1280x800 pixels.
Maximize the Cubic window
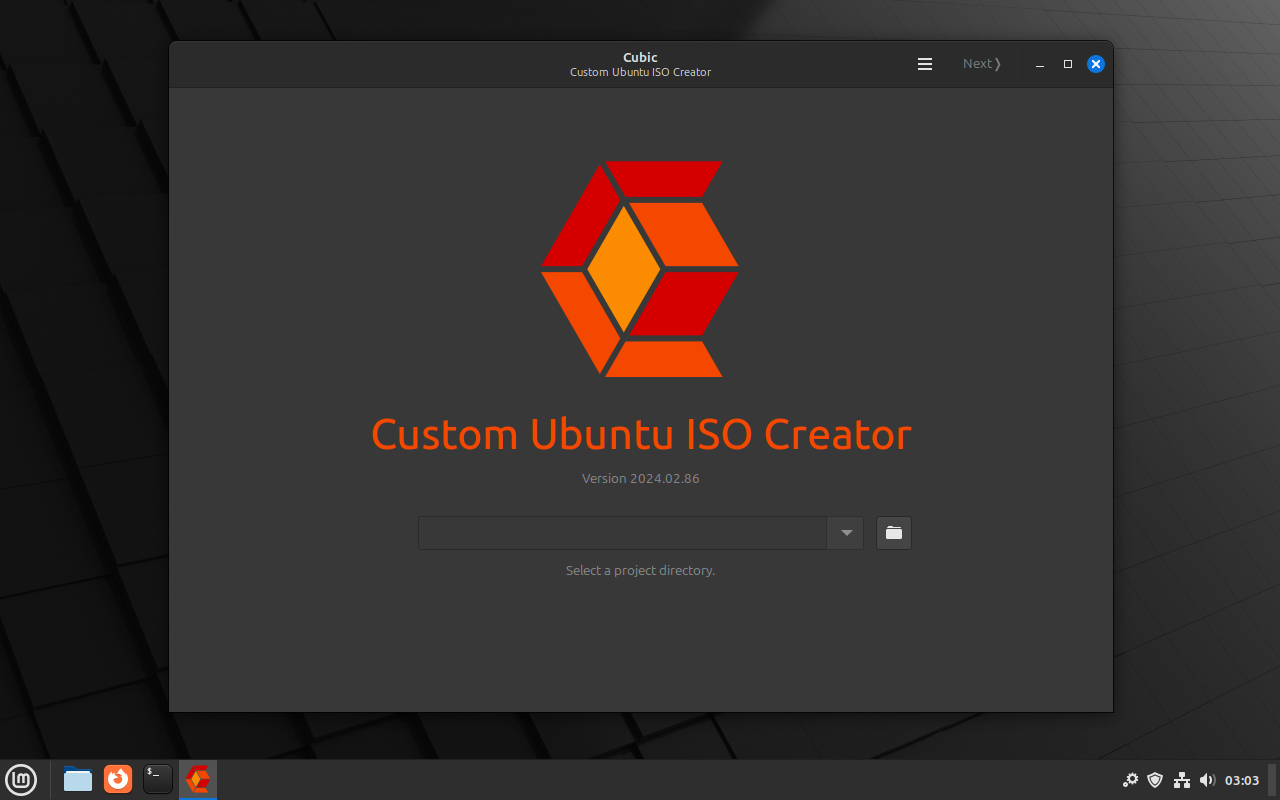(1068, 64)
